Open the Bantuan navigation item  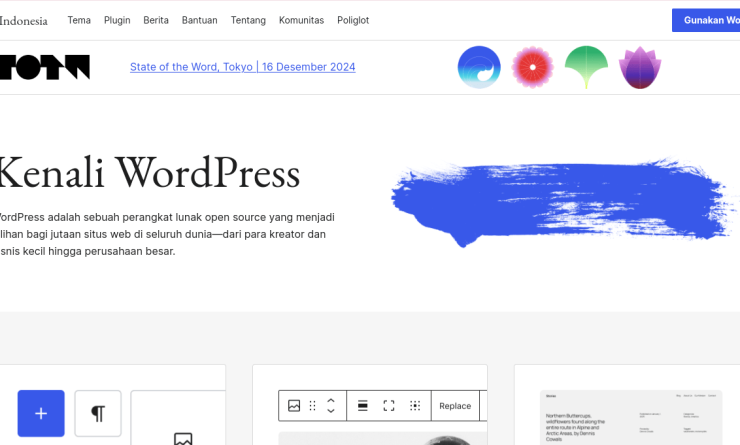200,20
